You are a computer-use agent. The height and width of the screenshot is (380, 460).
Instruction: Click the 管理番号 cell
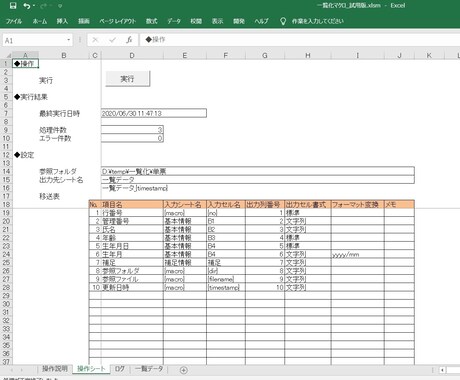132,221
